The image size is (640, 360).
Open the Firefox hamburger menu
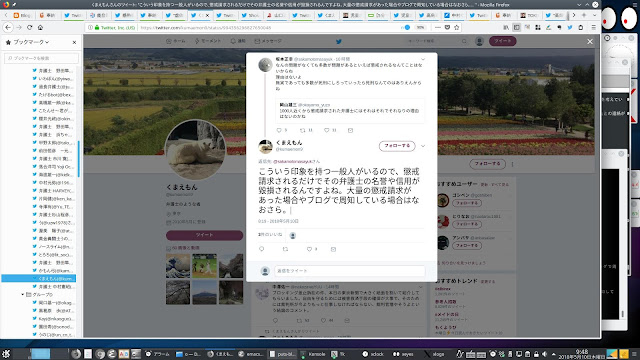[x=593, y=27]
